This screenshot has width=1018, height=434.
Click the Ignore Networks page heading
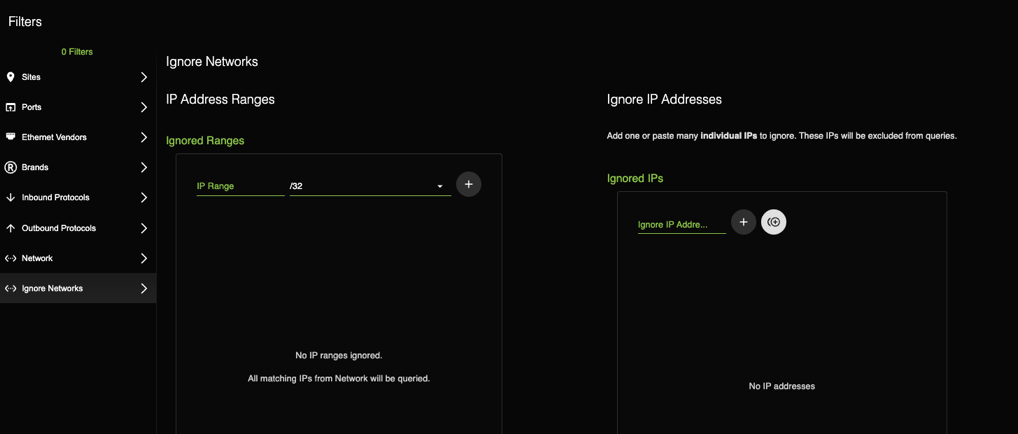(x=212, y=62)
